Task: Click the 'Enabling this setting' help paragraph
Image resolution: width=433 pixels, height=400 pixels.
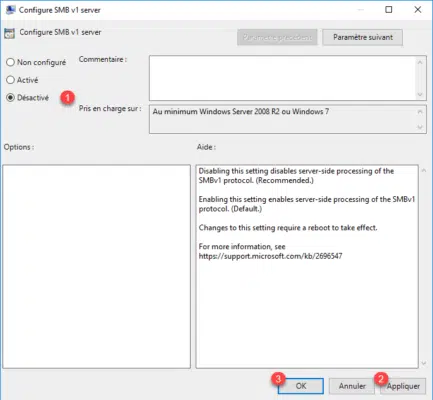Action: point(307,204)
